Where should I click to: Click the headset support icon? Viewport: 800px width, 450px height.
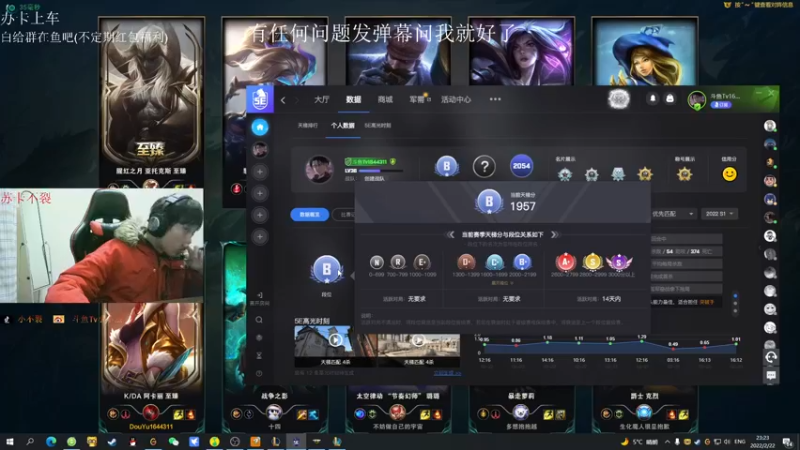(x=771, y=358)
